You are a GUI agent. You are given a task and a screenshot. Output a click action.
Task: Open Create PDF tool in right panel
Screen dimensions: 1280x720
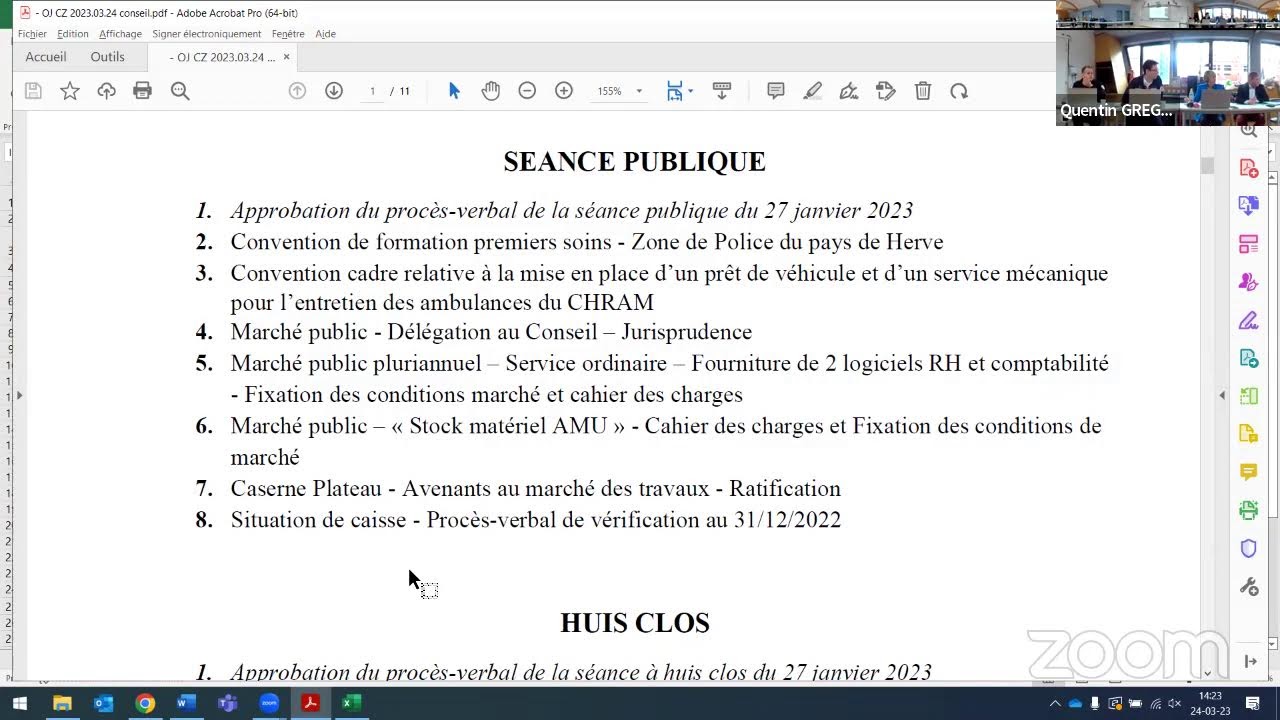1248,168
